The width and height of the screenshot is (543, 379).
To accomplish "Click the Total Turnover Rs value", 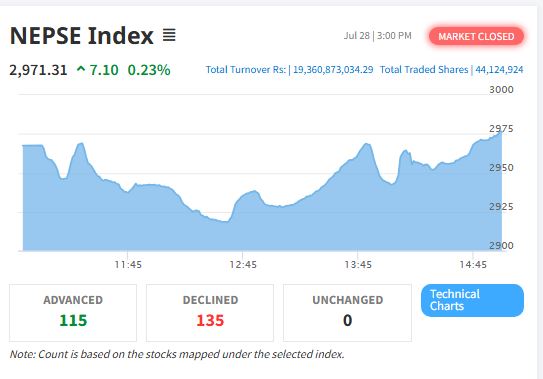I will [333, 70].
